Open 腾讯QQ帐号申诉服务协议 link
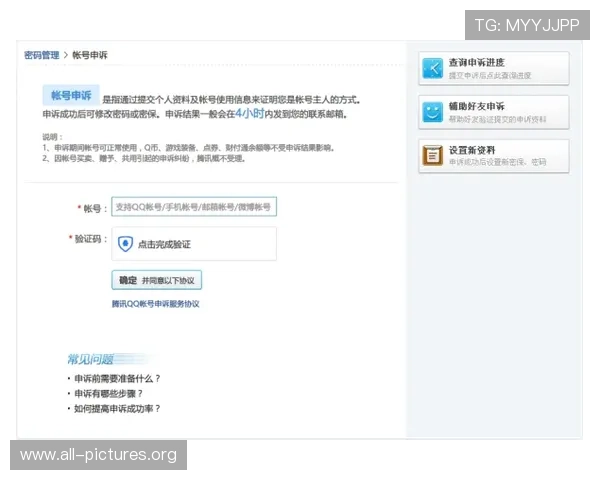600x480 pixels. click(x=155, y=304)
